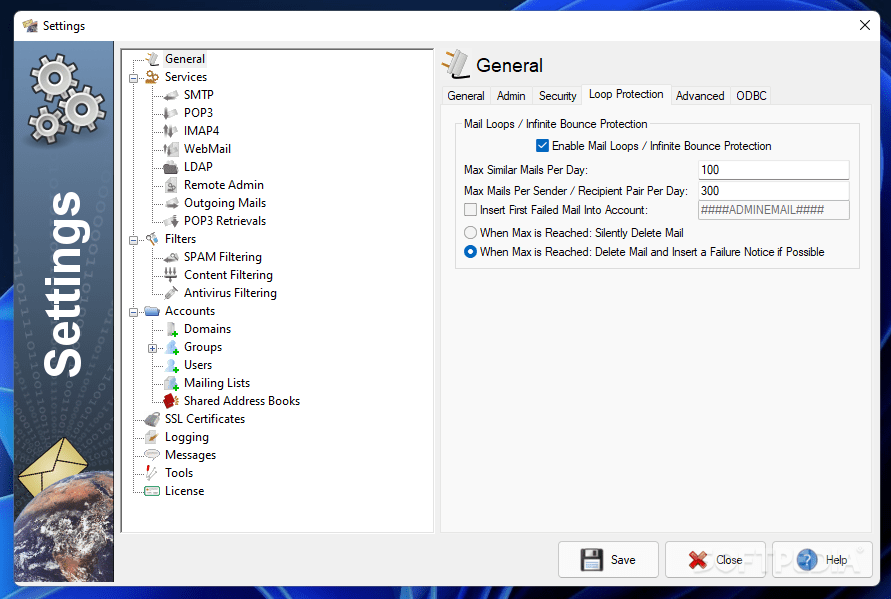Open the Help dialog
This screenshot has height=599, width=891.
[822, 560]
